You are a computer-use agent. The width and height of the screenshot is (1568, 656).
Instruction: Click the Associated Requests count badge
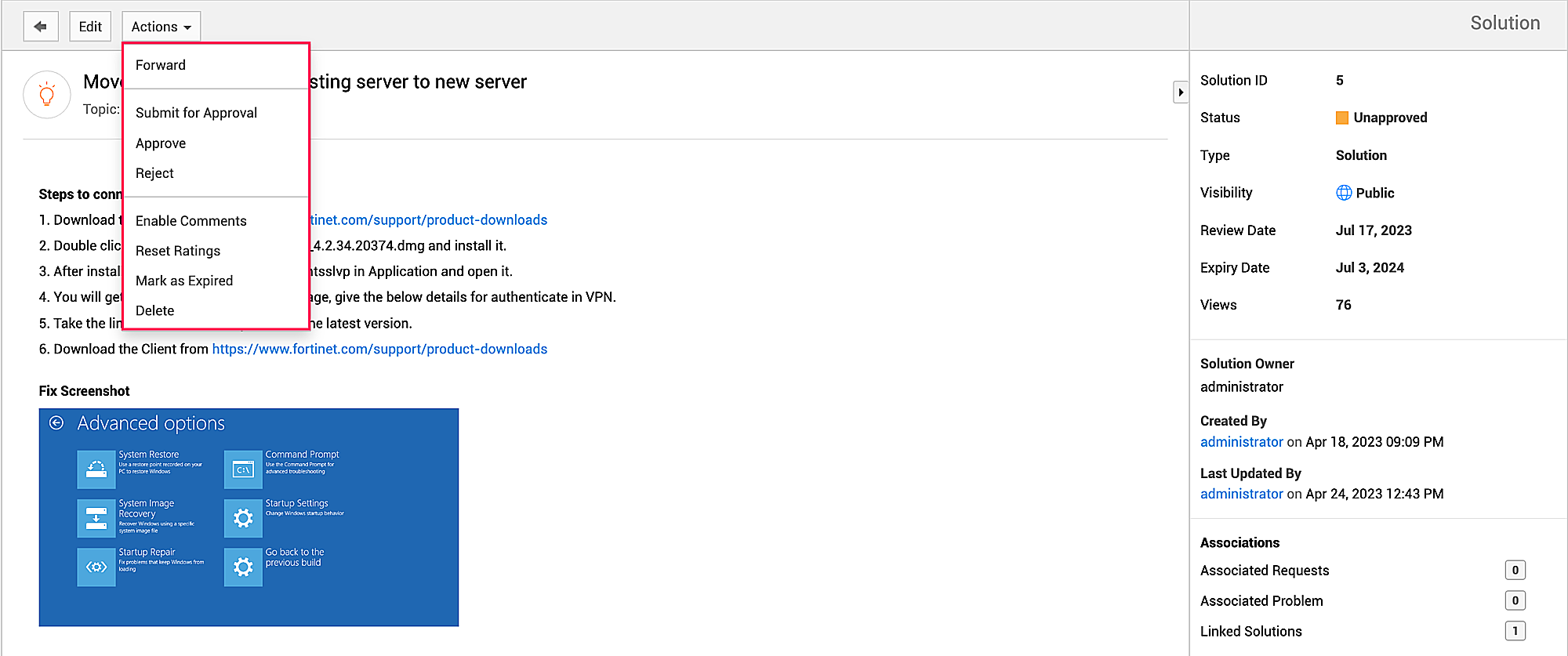pyautogui.click(x=1515, y=571)
